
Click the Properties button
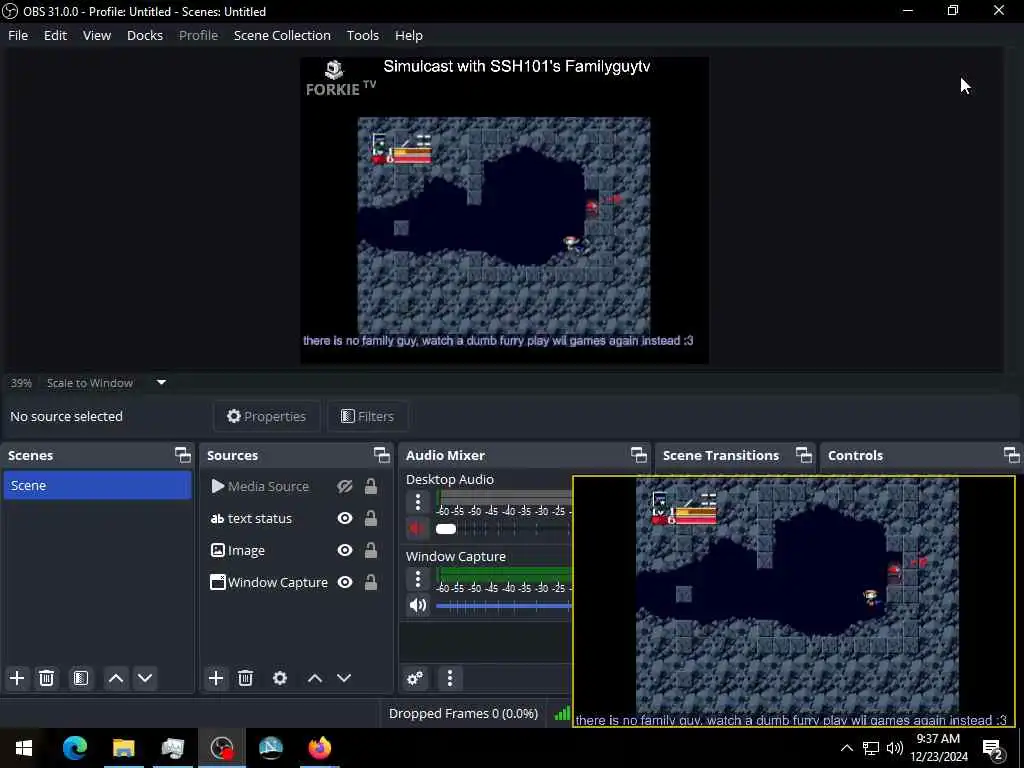point(266,416)
